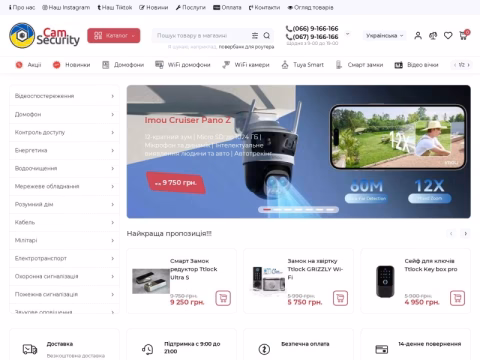Screen dimensions: 480x360
Task: Open Наш Instagram link
Action: coord(66,7)
